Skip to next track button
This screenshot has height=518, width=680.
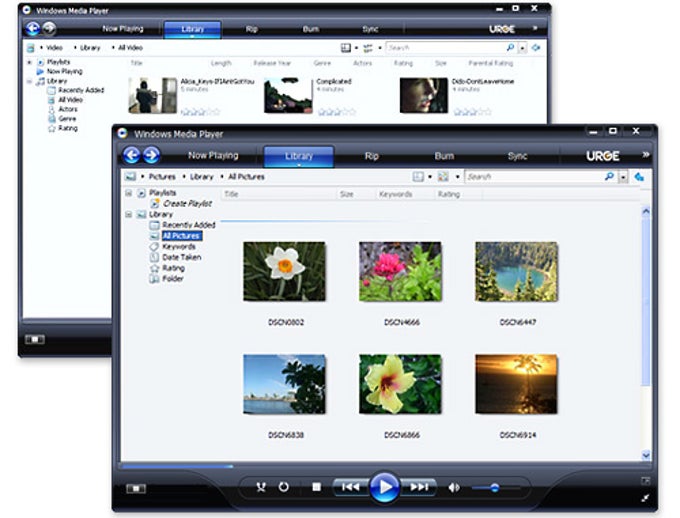418,487
